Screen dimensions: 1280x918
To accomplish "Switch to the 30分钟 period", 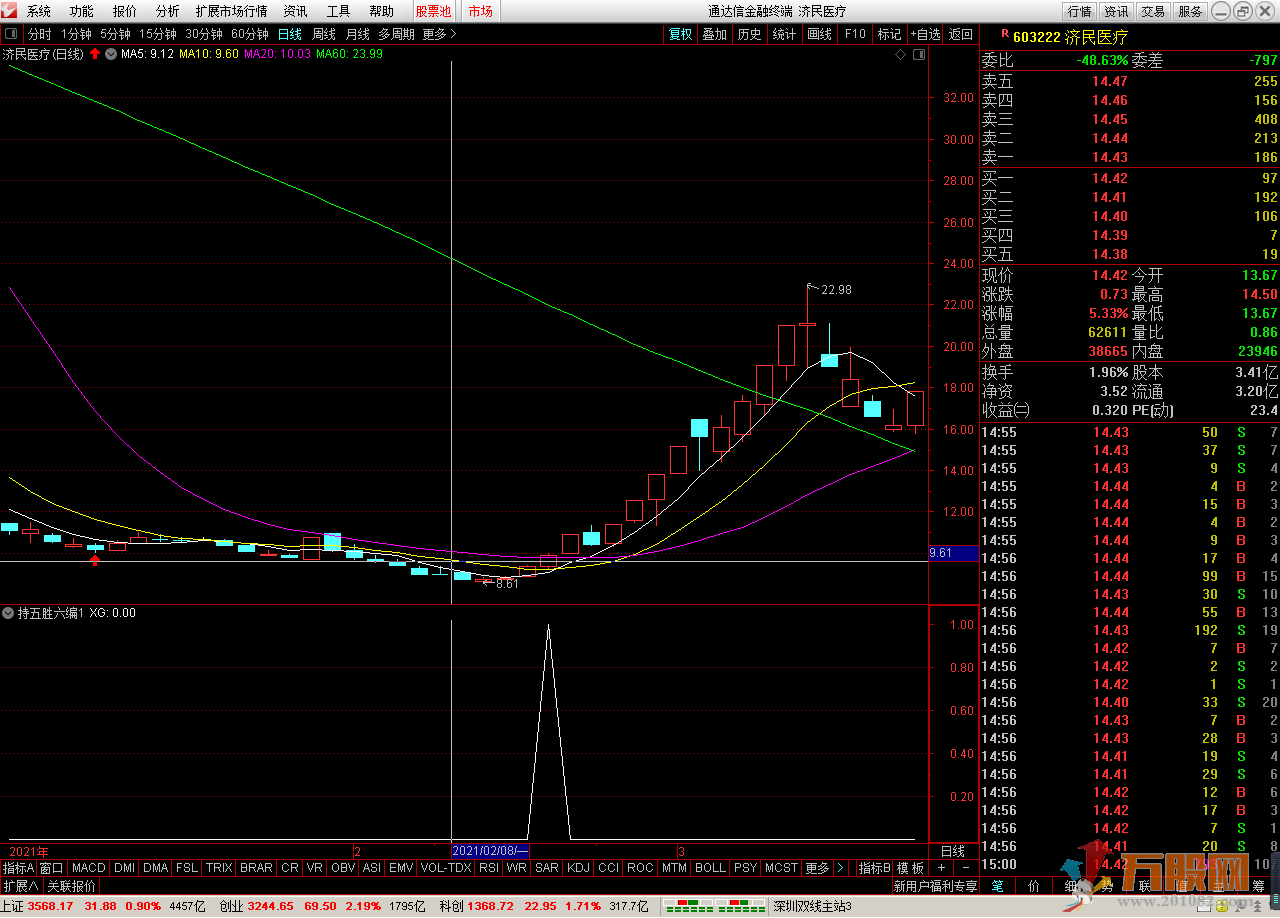I will pos(204,34).
